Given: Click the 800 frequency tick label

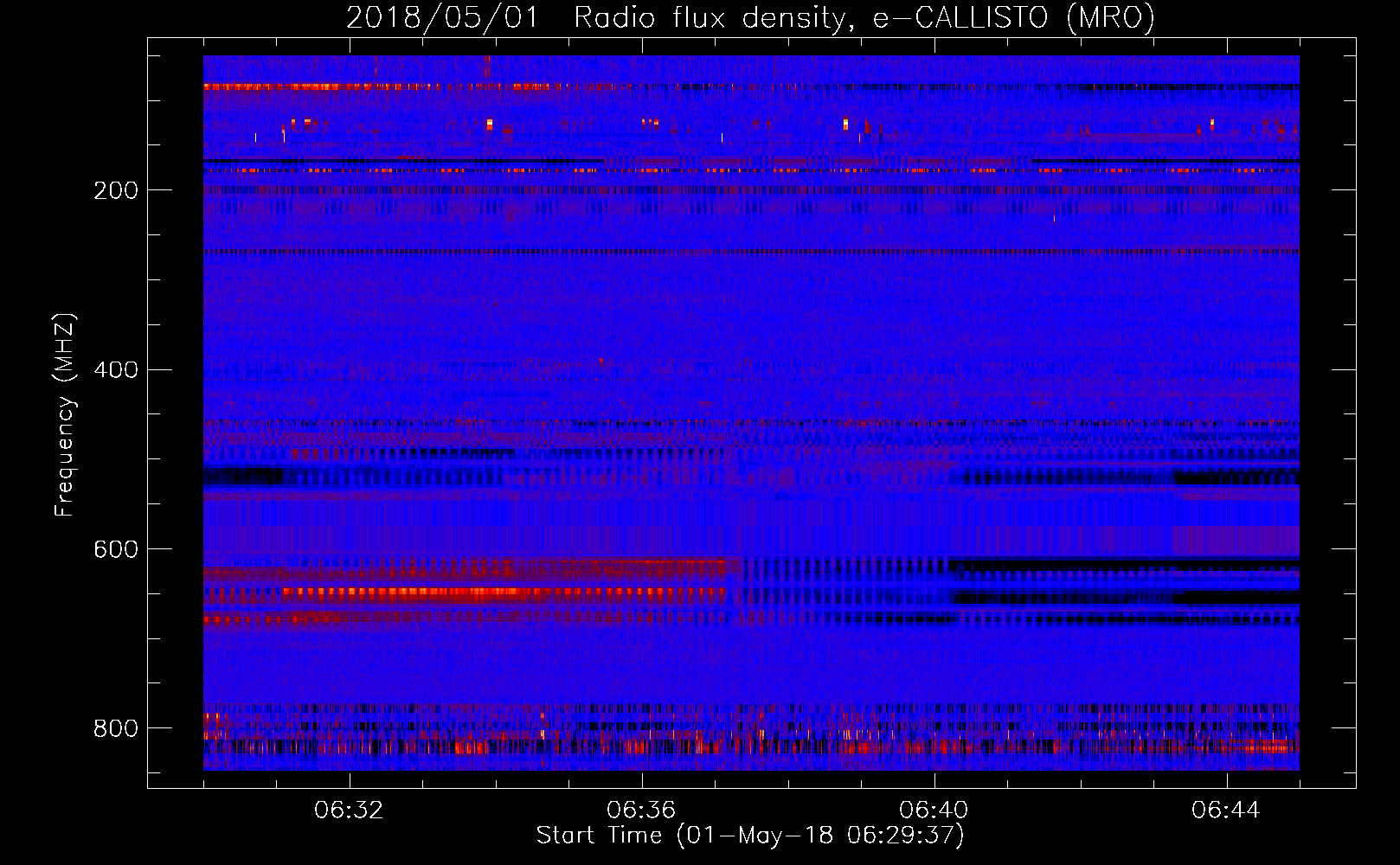Looking at the screenshot, I should (116, 728).
